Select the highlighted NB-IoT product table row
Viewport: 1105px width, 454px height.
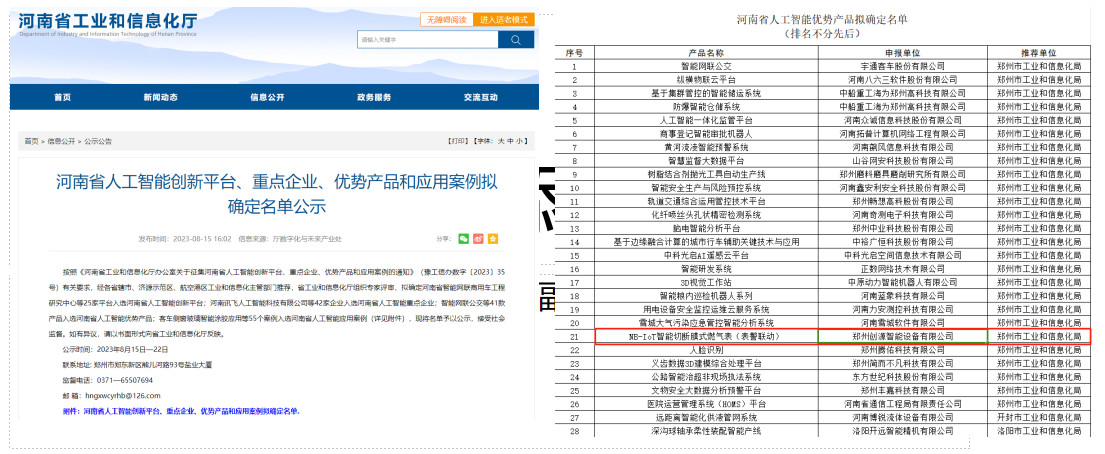coord(842,337)
